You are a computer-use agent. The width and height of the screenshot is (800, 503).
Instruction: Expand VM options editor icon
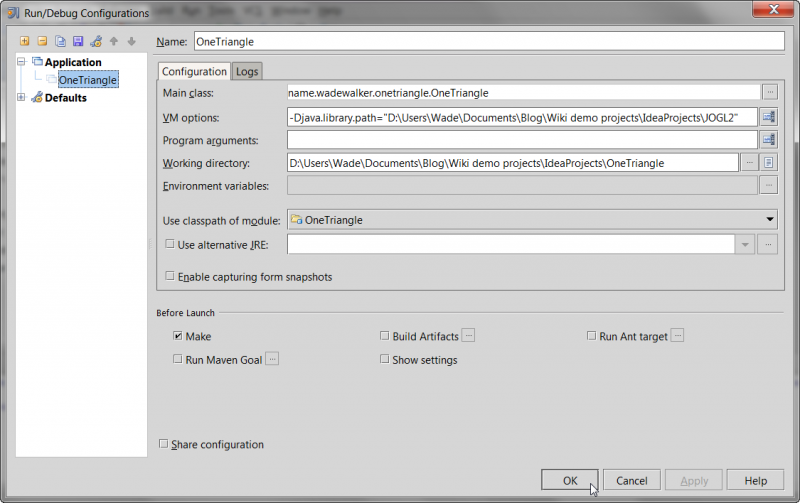coord(768,117)
